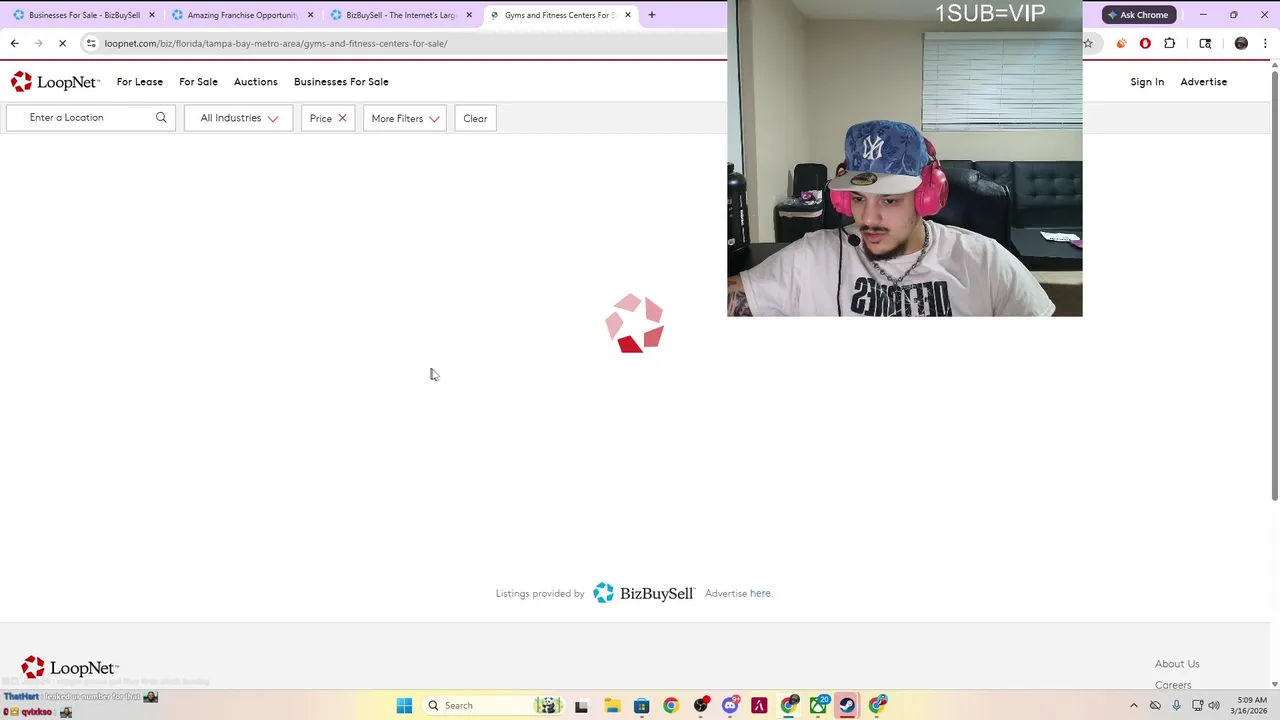Open Microsoft Store from the taskbar
This screenshot has width=1280, height=720.
pos(642,705)
